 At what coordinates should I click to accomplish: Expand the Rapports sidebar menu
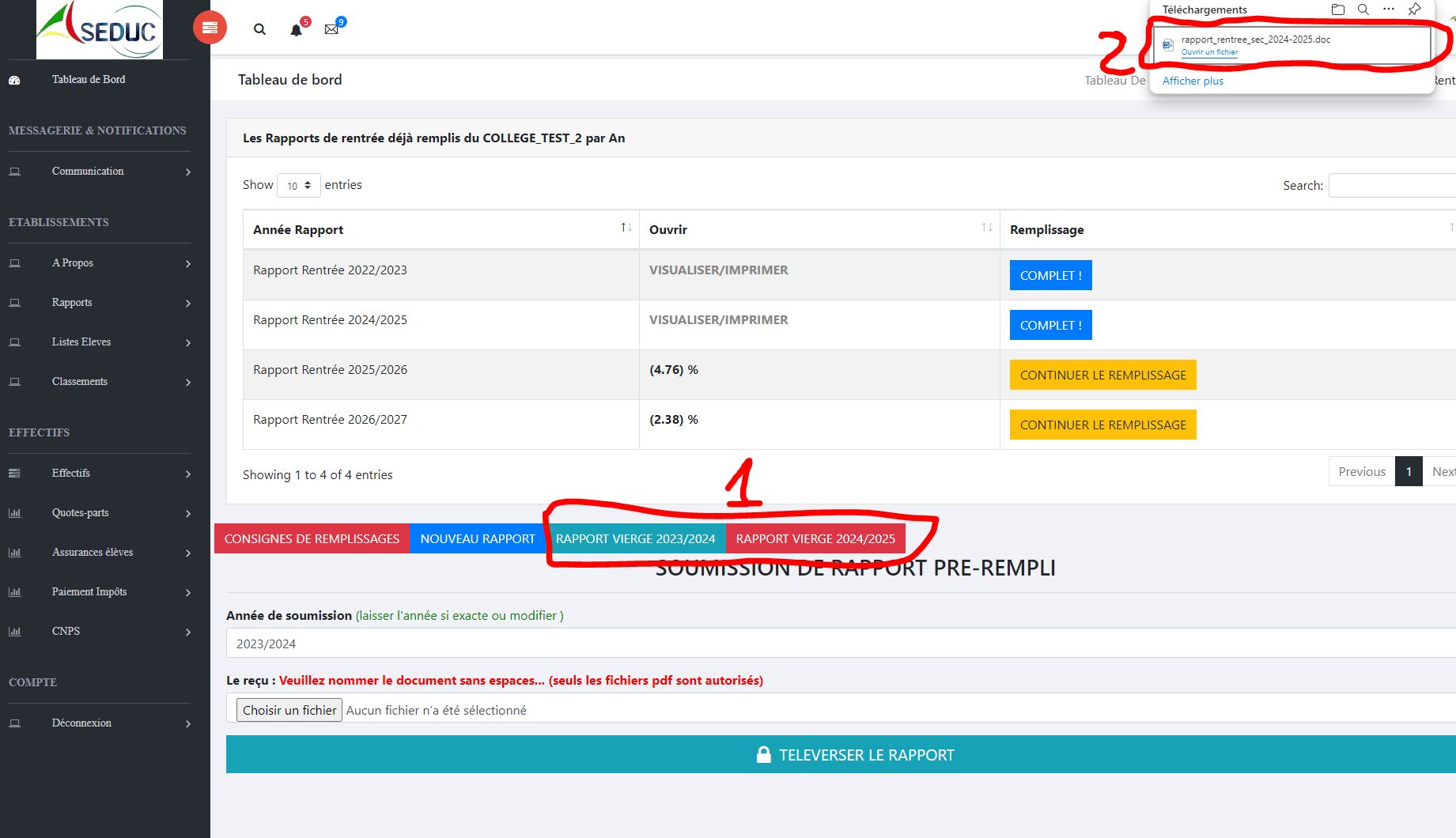(x=99, y=303)
